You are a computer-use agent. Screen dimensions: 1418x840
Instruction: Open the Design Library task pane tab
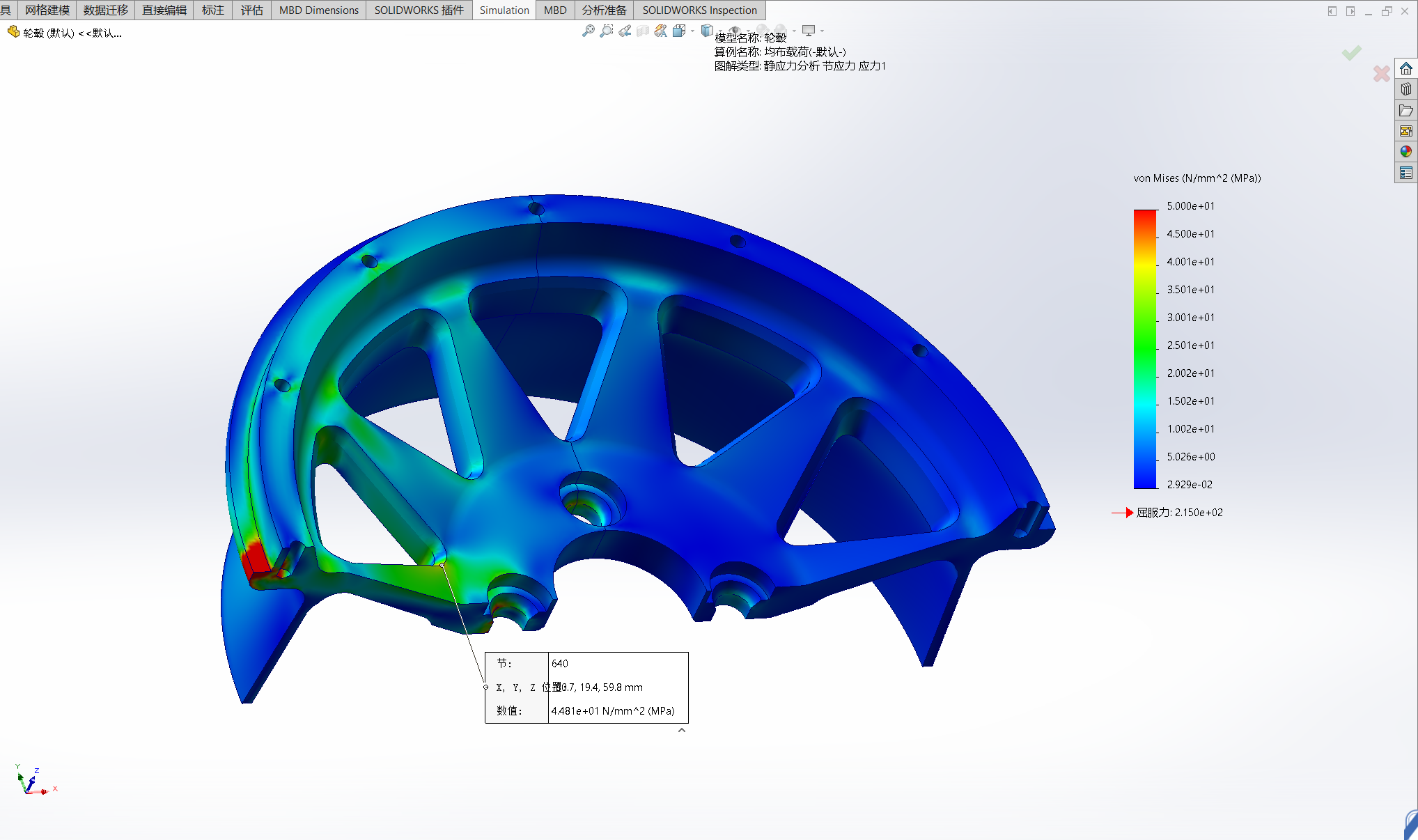click(1406, 89)
